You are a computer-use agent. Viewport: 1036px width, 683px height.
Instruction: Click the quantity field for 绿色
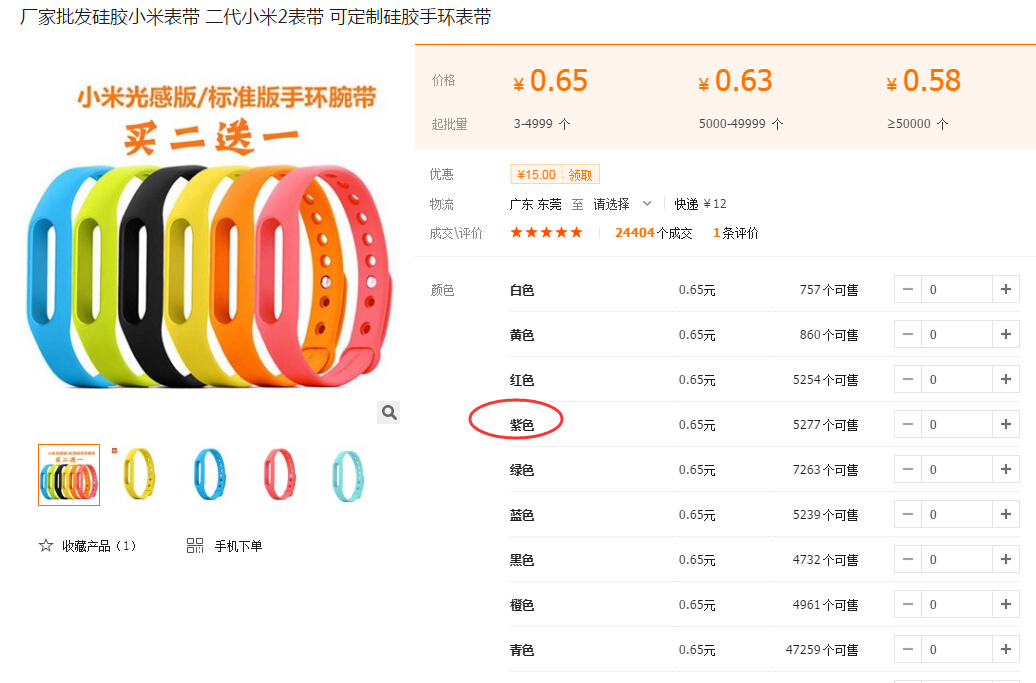coord(957,469)
